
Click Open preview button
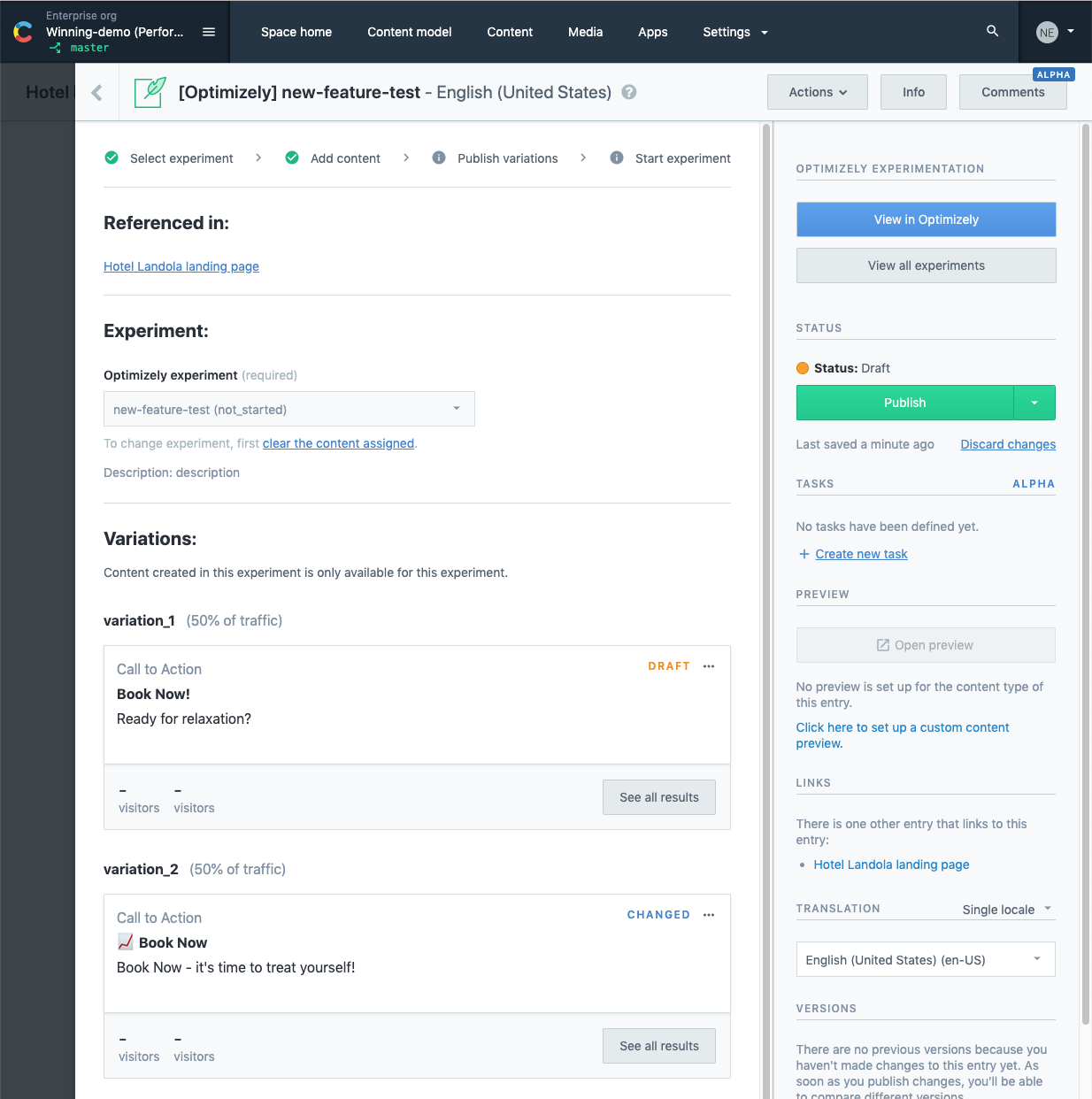(x=926, y=645)
